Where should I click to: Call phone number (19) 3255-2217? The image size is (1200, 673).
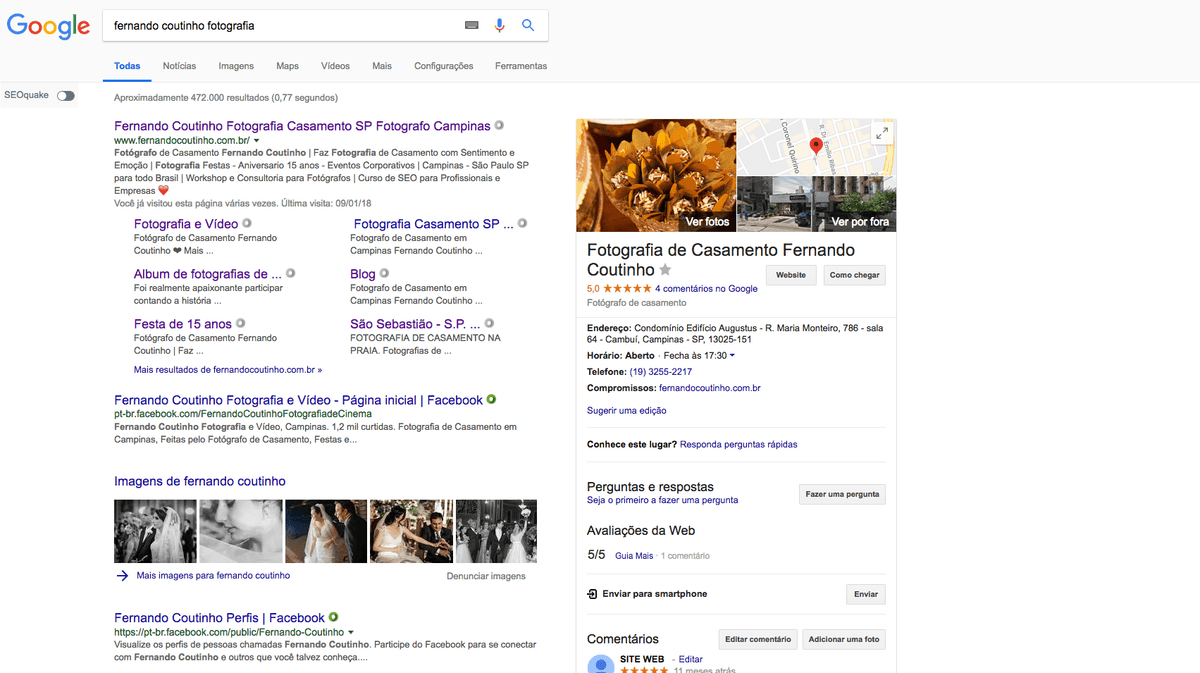point(660,372)
